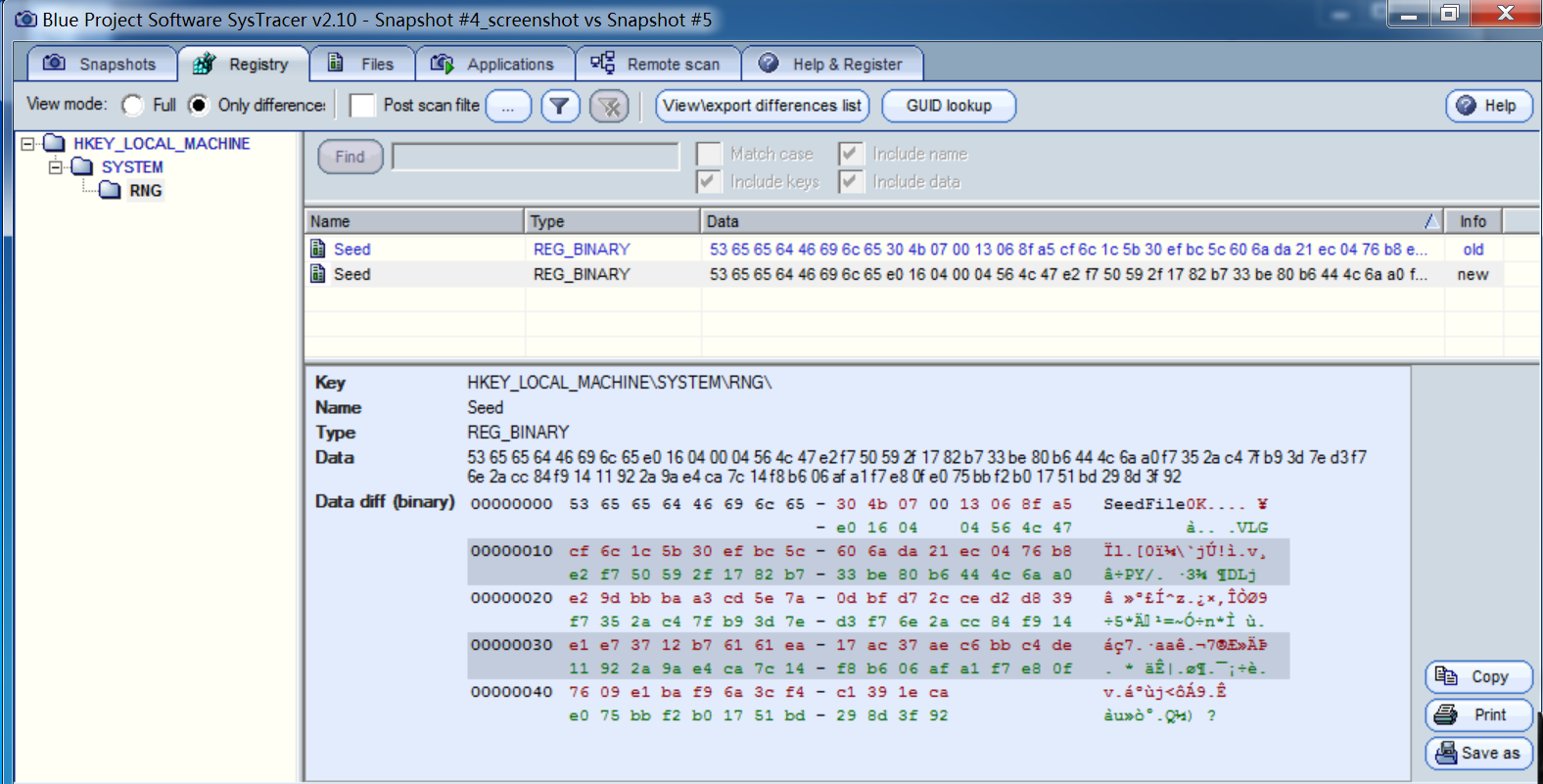The height and width of the screenshot is (784, 1543).
Task: Open the Help & Register tab
Action: click(x=832, y=64)
